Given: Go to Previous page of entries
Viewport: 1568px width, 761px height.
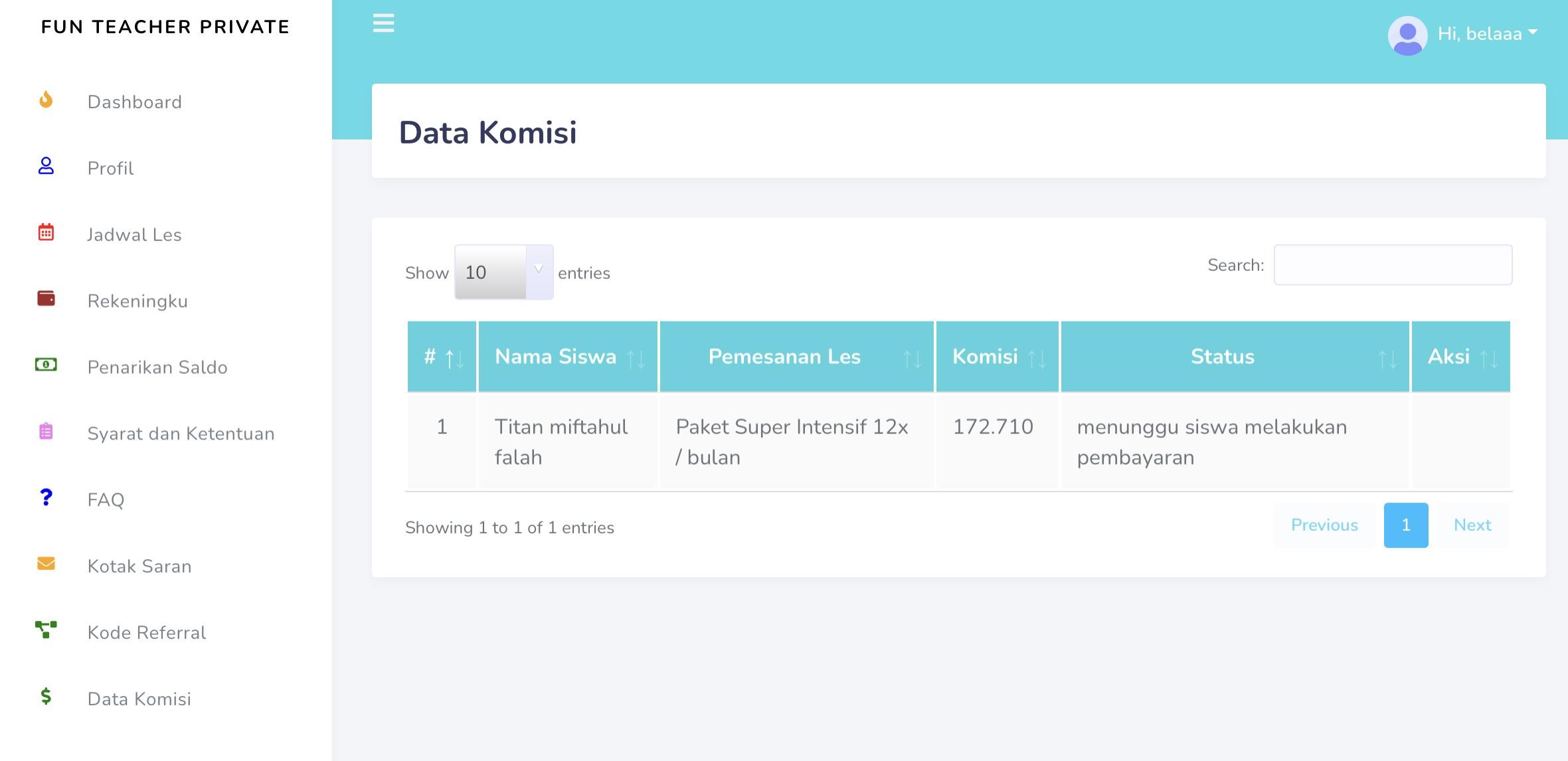Looking at the screenshot, I should pos(1324,525).
